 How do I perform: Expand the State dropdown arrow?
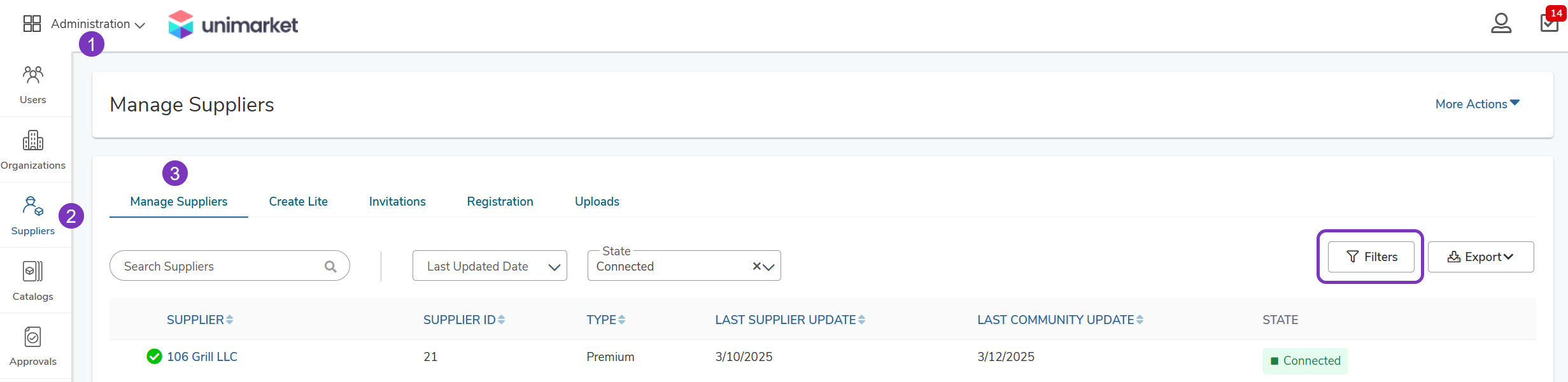pyautogui.click(x=769, y=267)
